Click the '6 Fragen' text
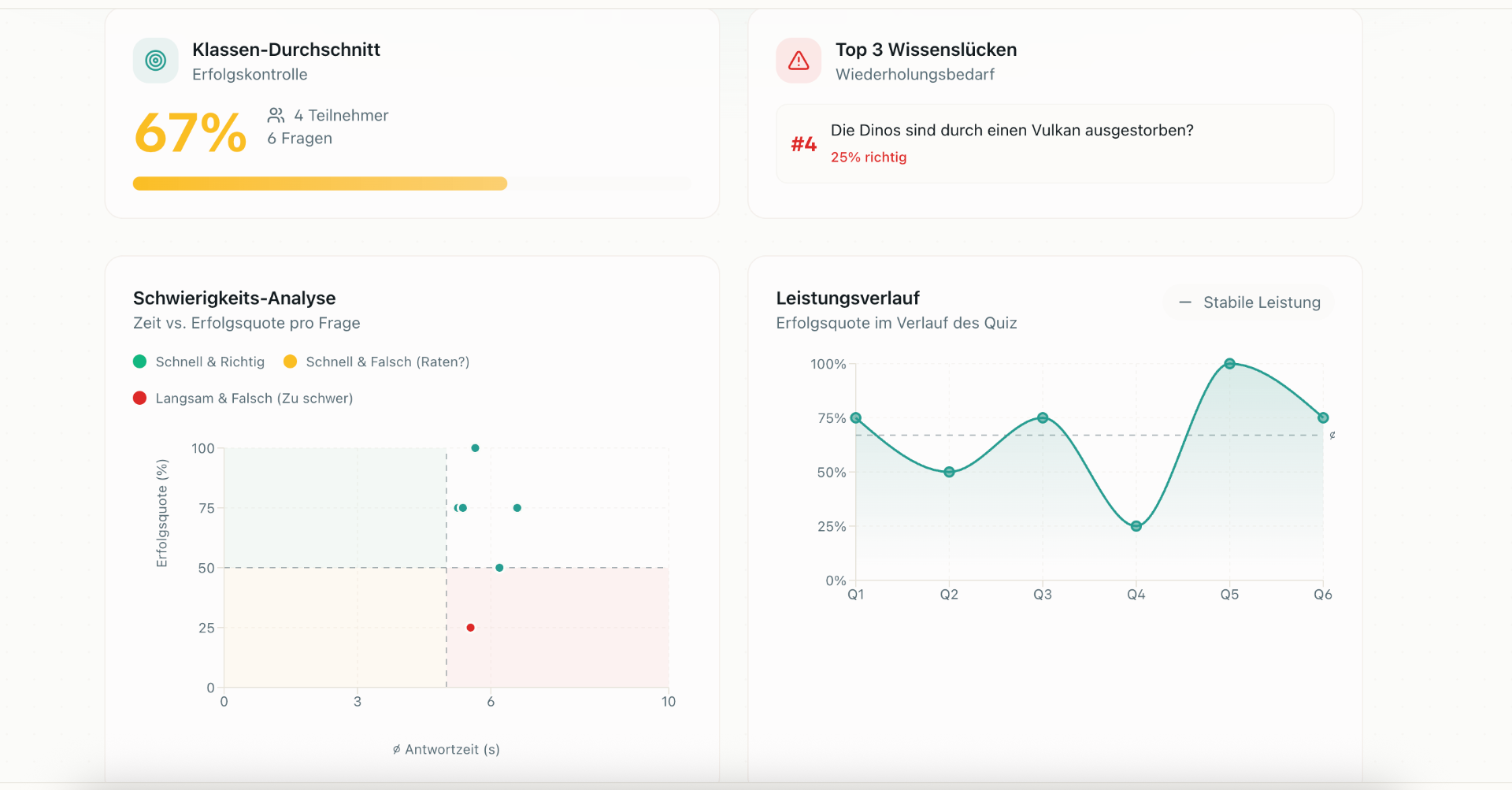1512x790 pixels. 300,139
